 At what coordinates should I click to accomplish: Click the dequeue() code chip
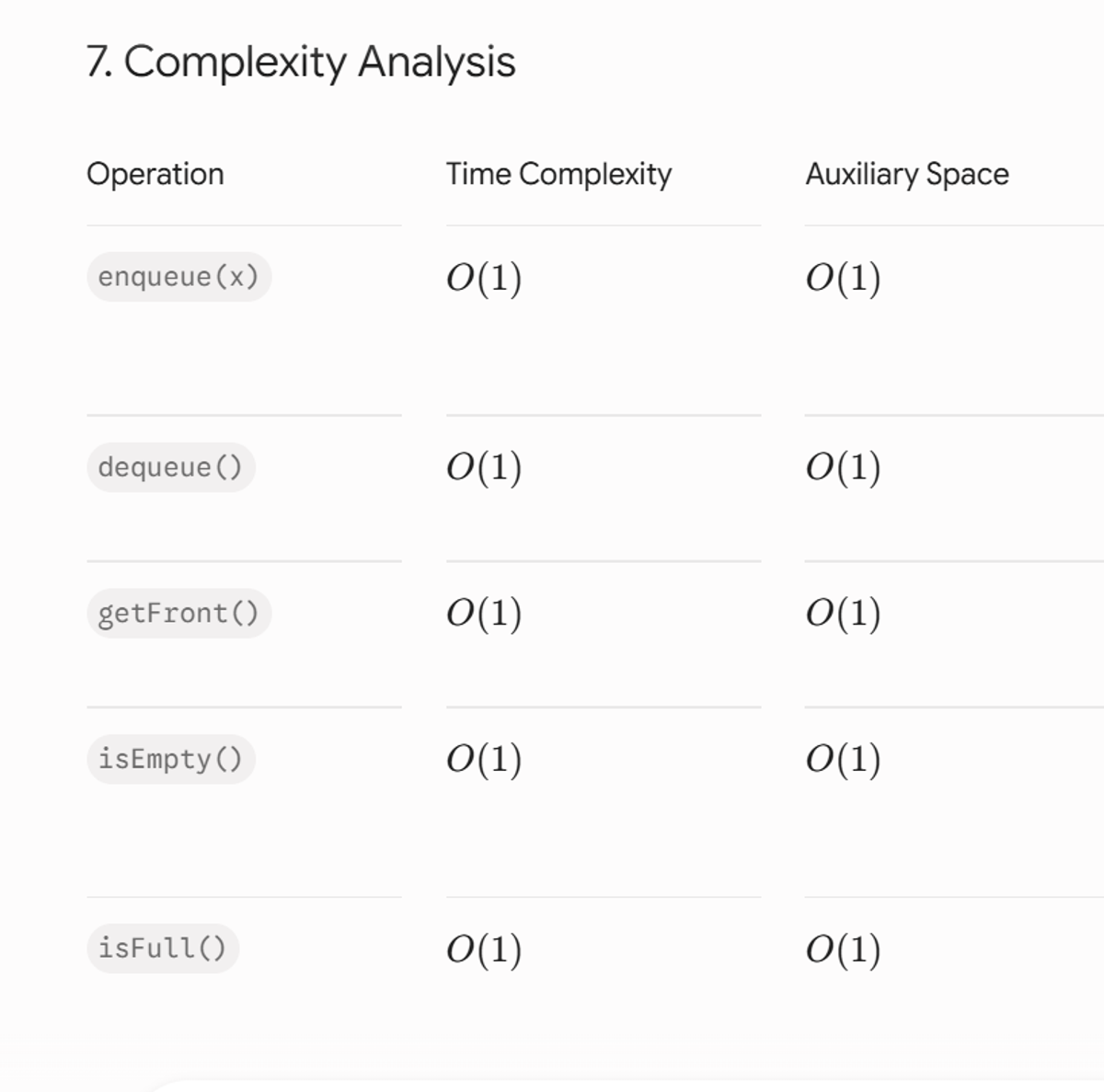click(x=170, y=467)
